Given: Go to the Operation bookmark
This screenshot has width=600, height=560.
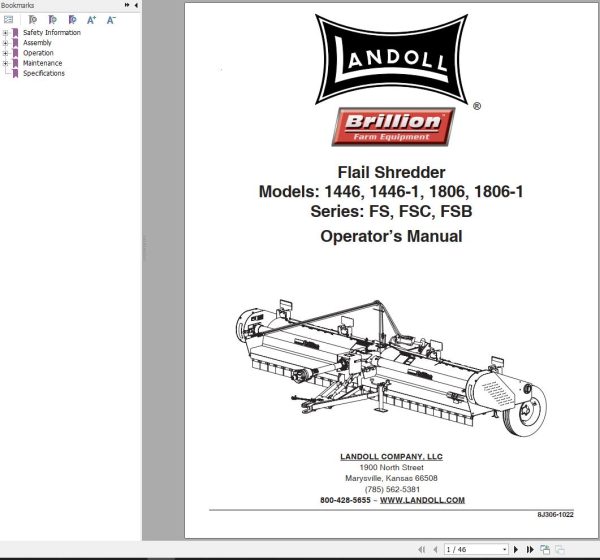Looking at the screenshot, I should coord(38,53).
